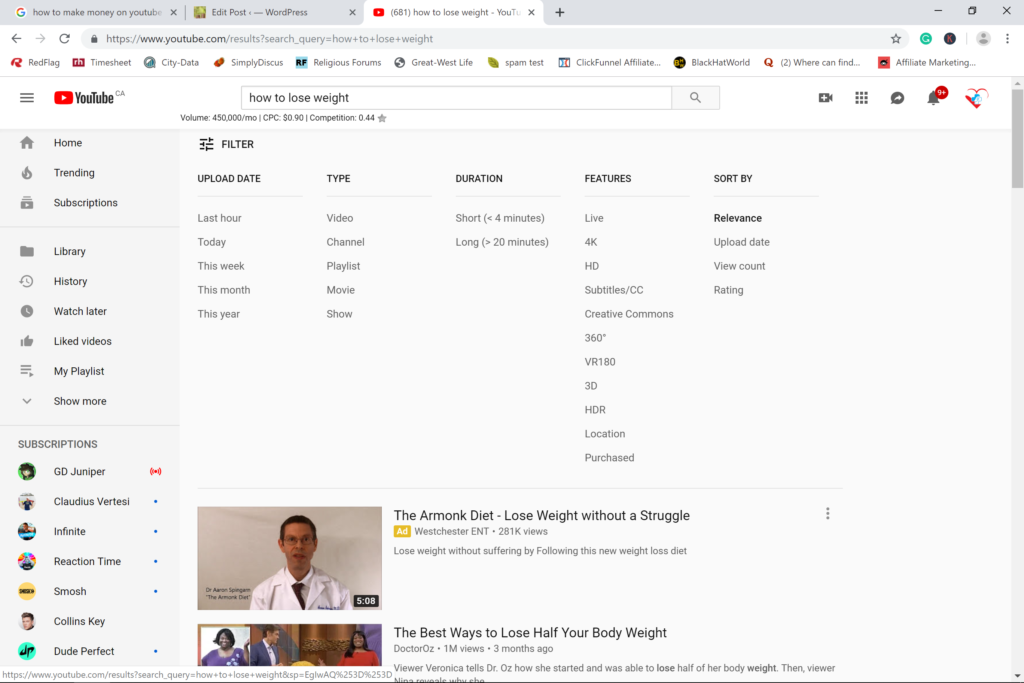Click the Home house icon in sidebar

[x=27, y=142]
